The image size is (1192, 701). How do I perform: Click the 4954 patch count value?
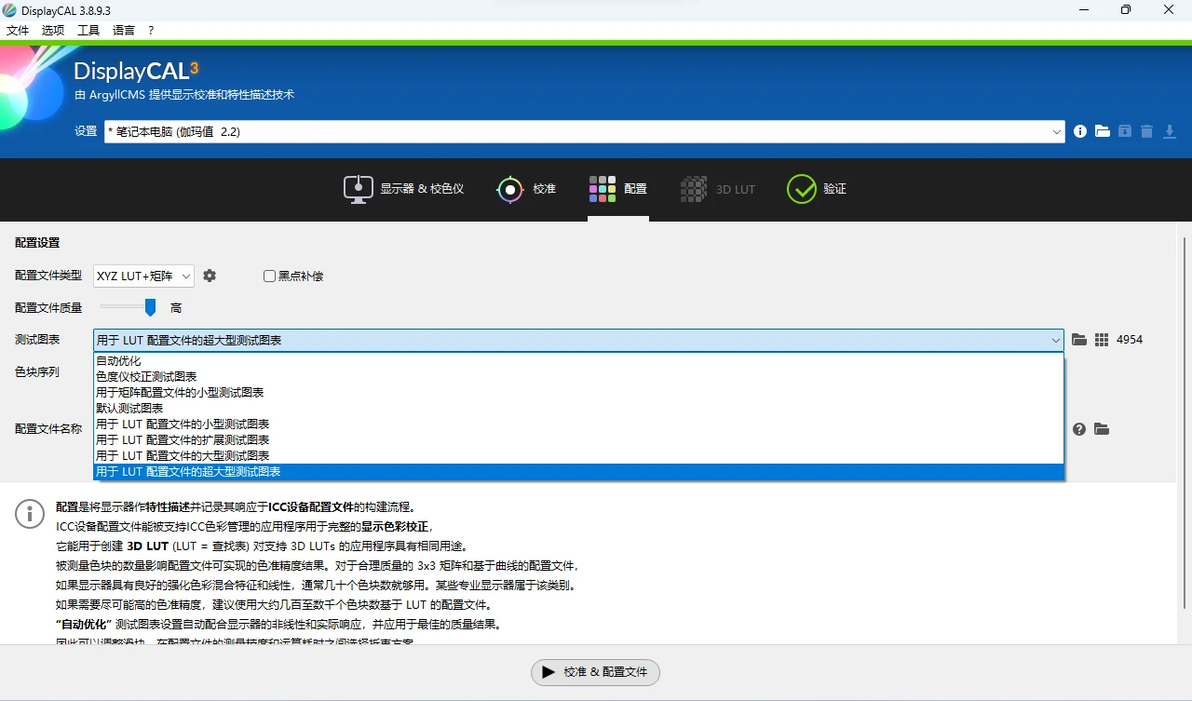(x=1130, y=340)
